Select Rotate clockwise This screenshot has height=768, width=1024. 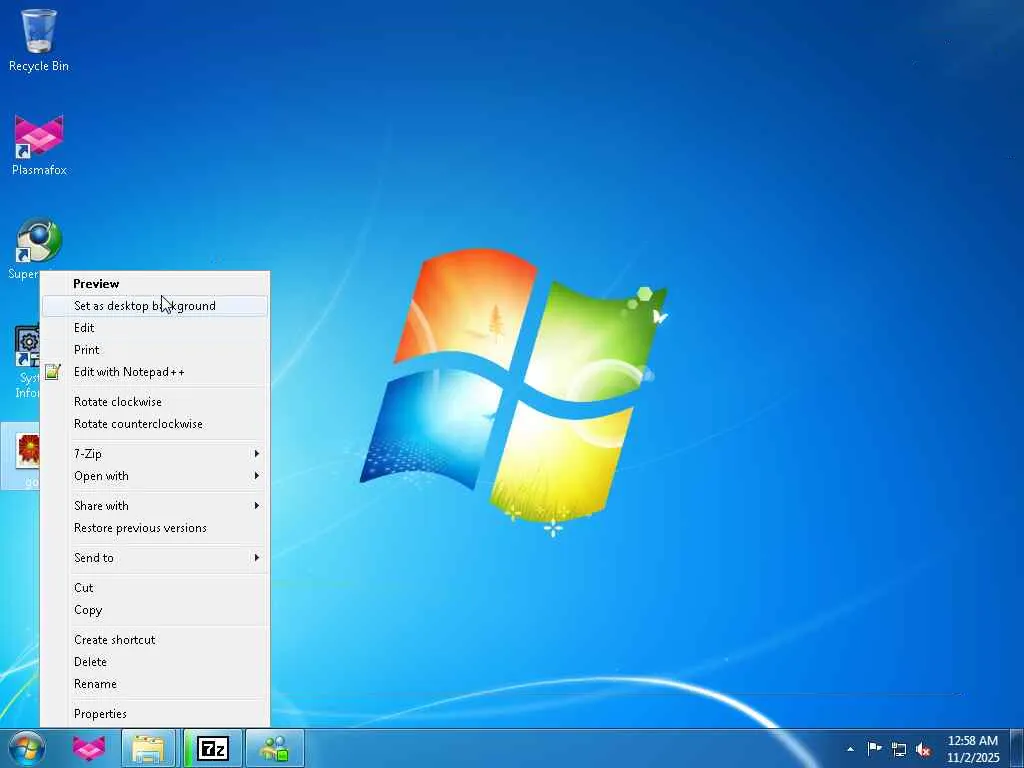coord(155,402)
